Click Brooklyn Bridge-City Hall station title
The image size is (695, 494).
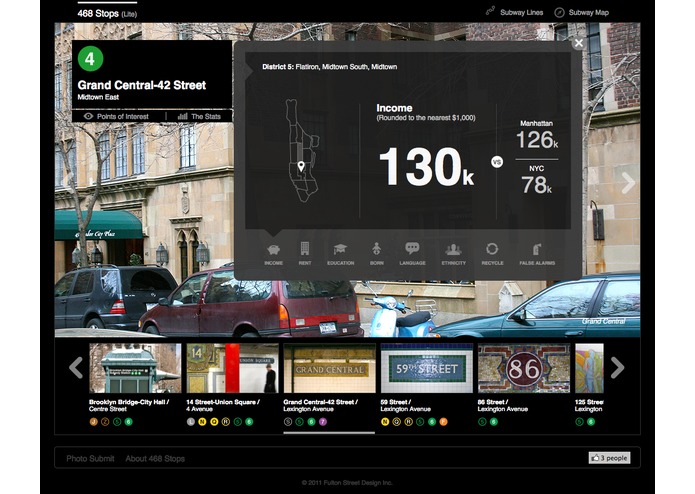[x=129, y=405]
